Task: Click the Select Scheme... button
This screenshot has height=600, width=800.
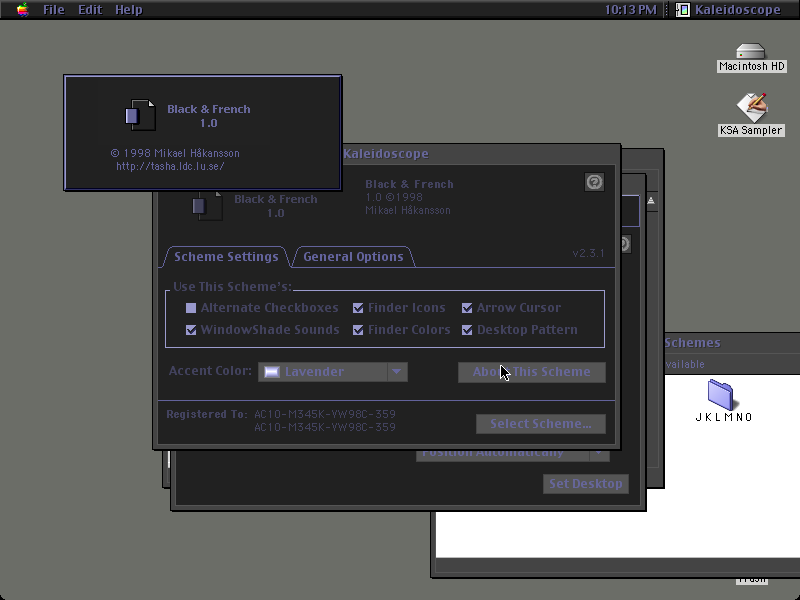Action: 541,424
